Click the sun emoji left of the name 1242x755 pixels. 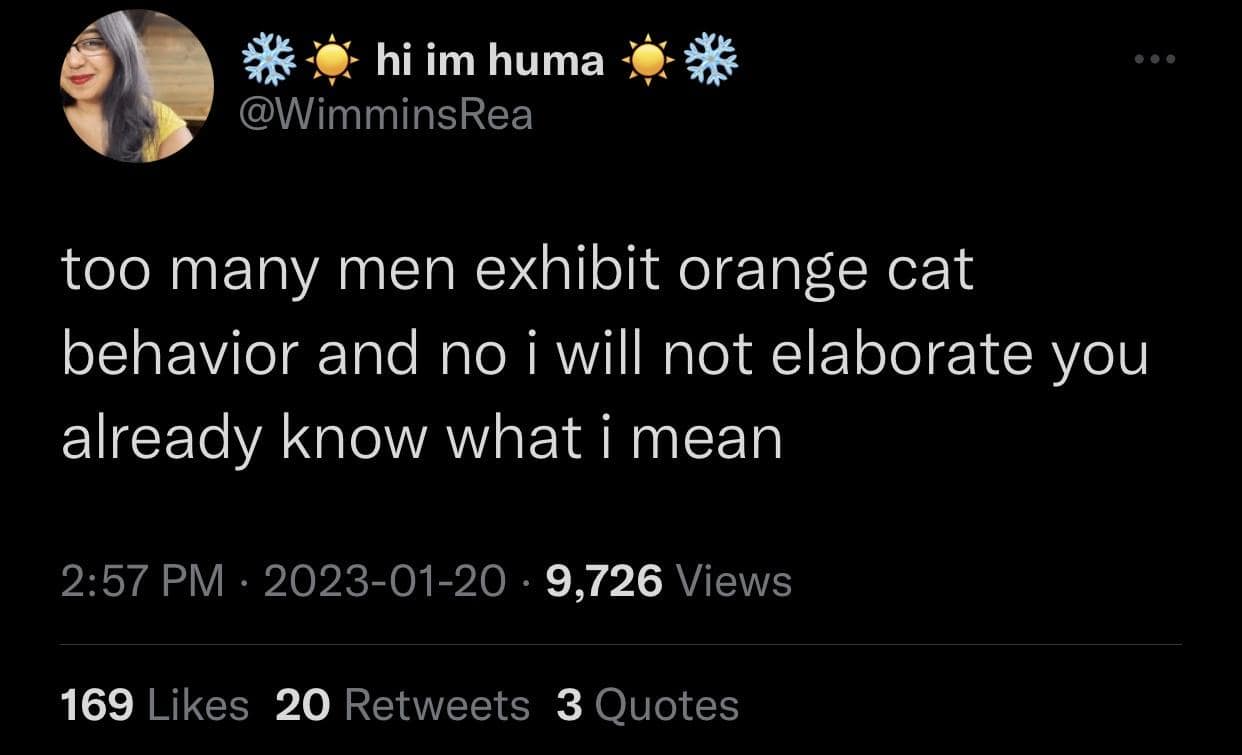coord(328,63)
